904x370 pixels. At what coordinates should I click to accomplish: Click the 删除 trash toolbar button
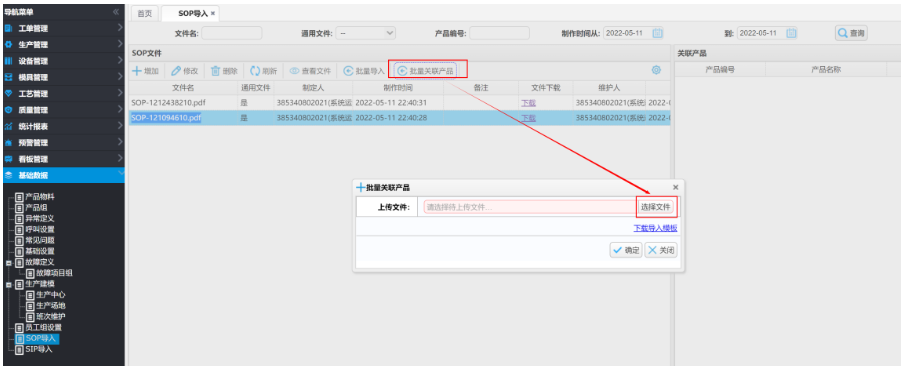click(x=224, y=71)
